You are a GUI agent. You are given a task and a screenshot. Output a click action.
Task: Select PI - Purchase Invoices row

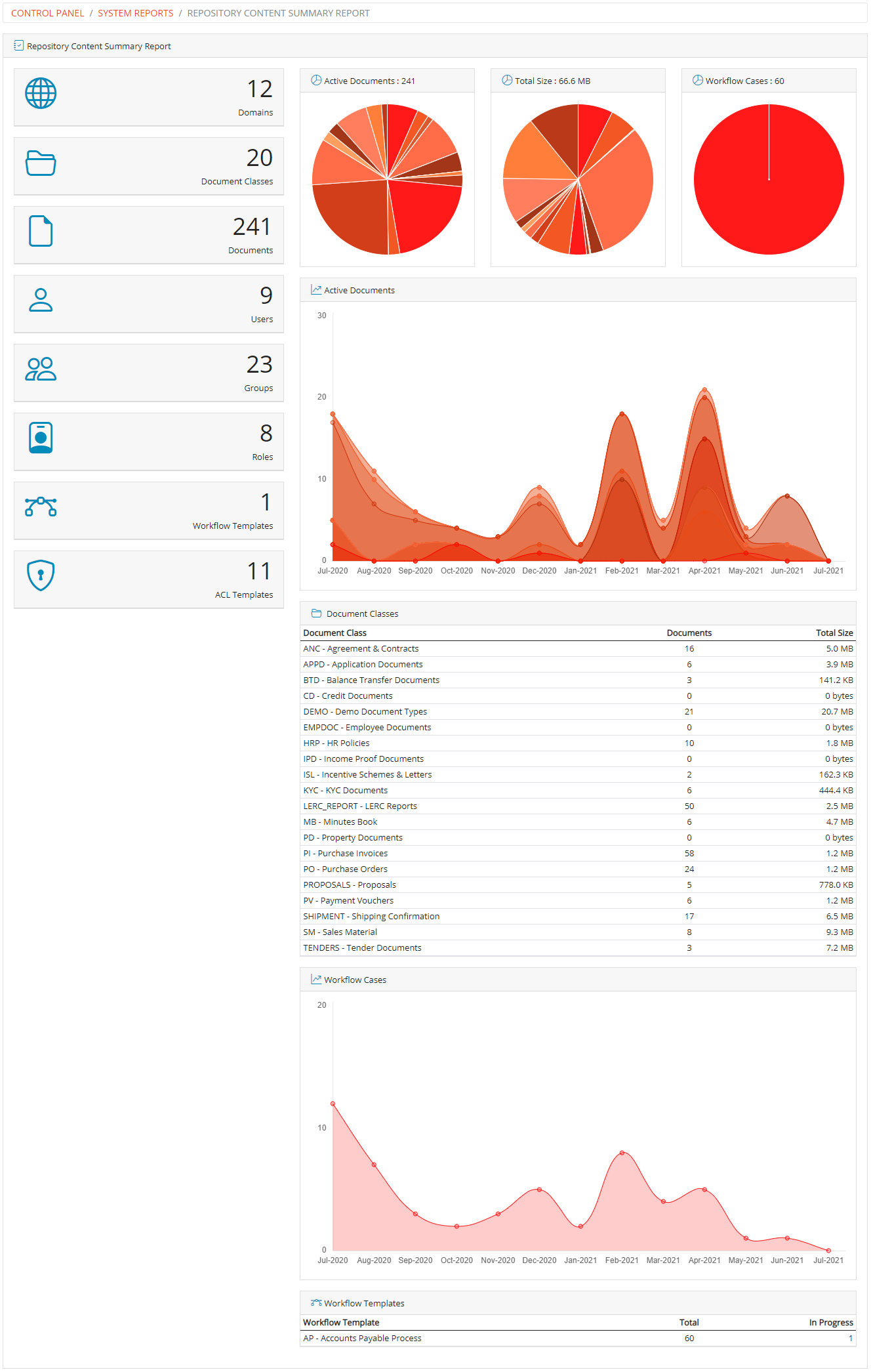click(578, 853)
